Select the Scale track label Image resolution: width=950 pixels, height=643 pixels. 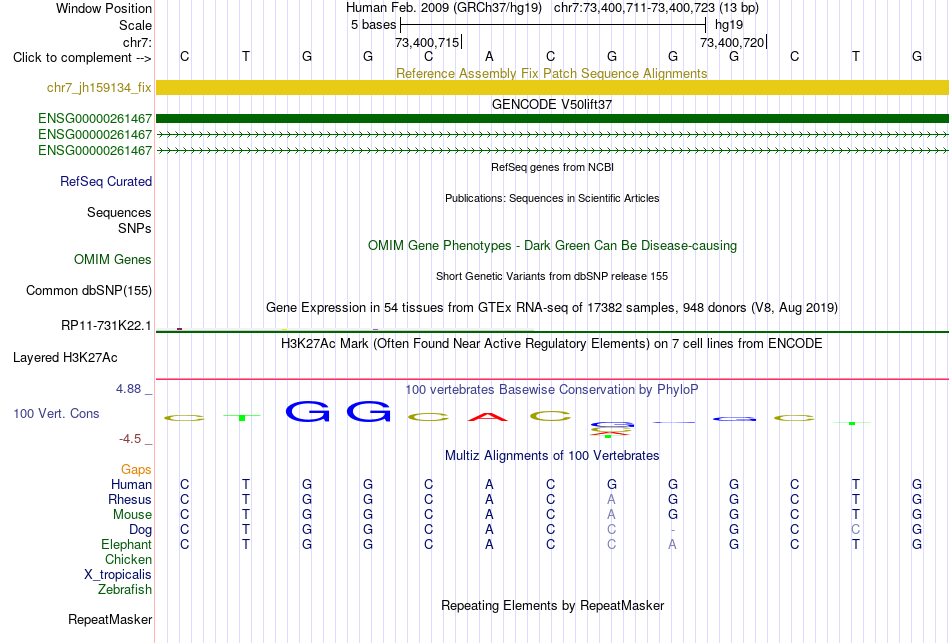click(135, 25)
